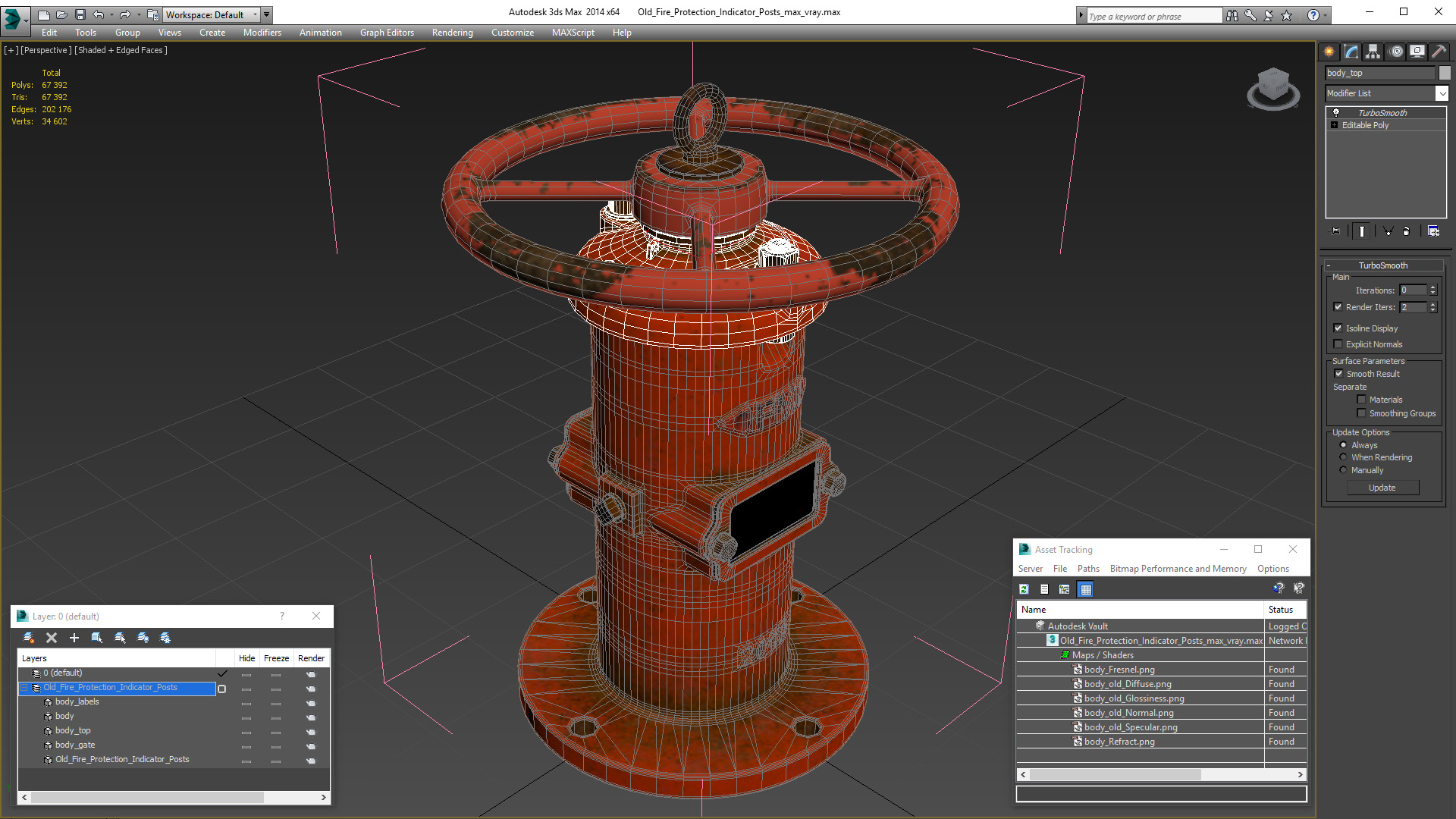Click Configure Modifier Sets icon
The height and width of the screenshot is (819, 1456).
tap(1433, 231)
